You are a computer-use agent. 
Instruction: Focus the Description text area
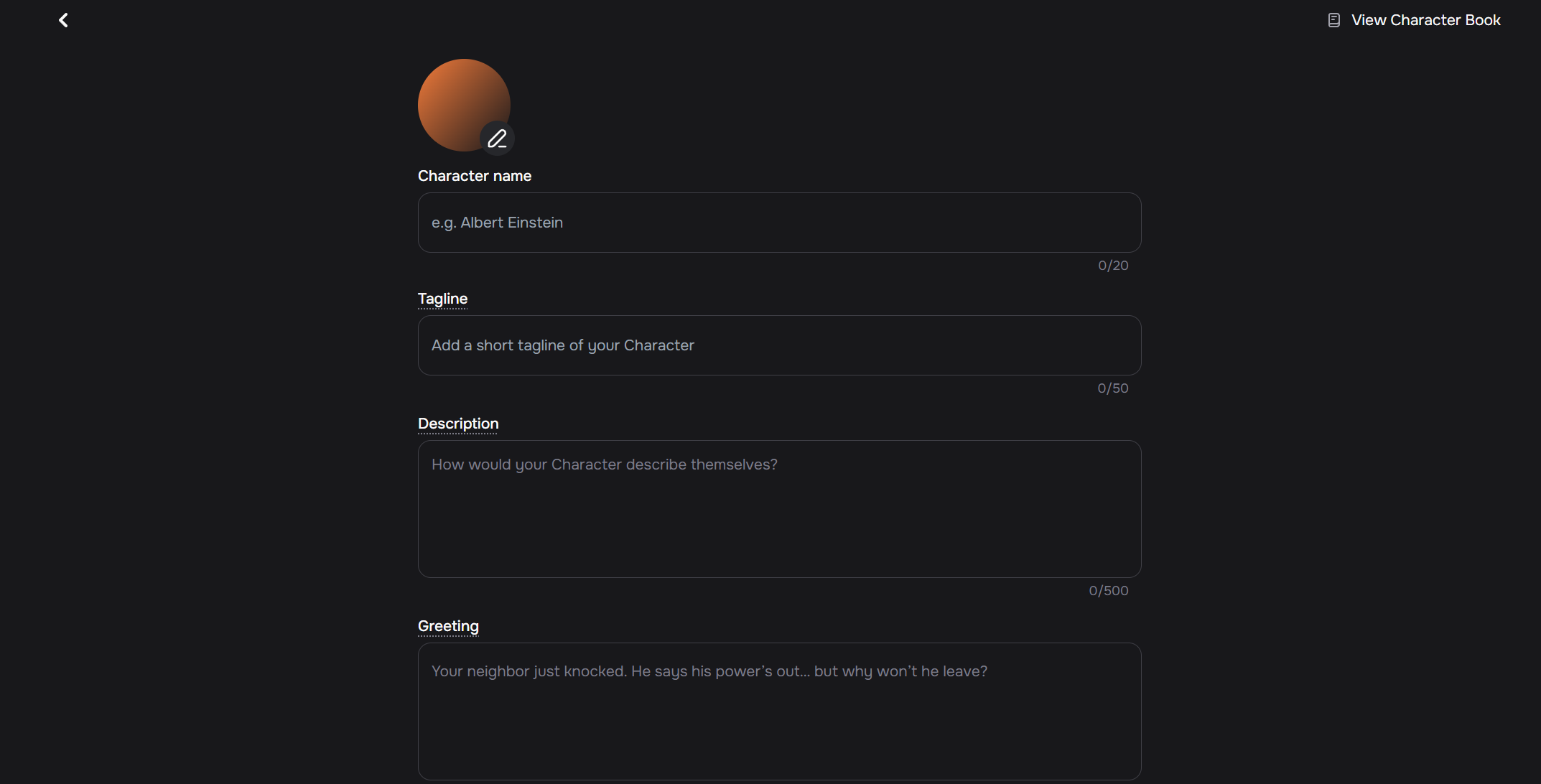pyautogui.click(x=779, y=509)
